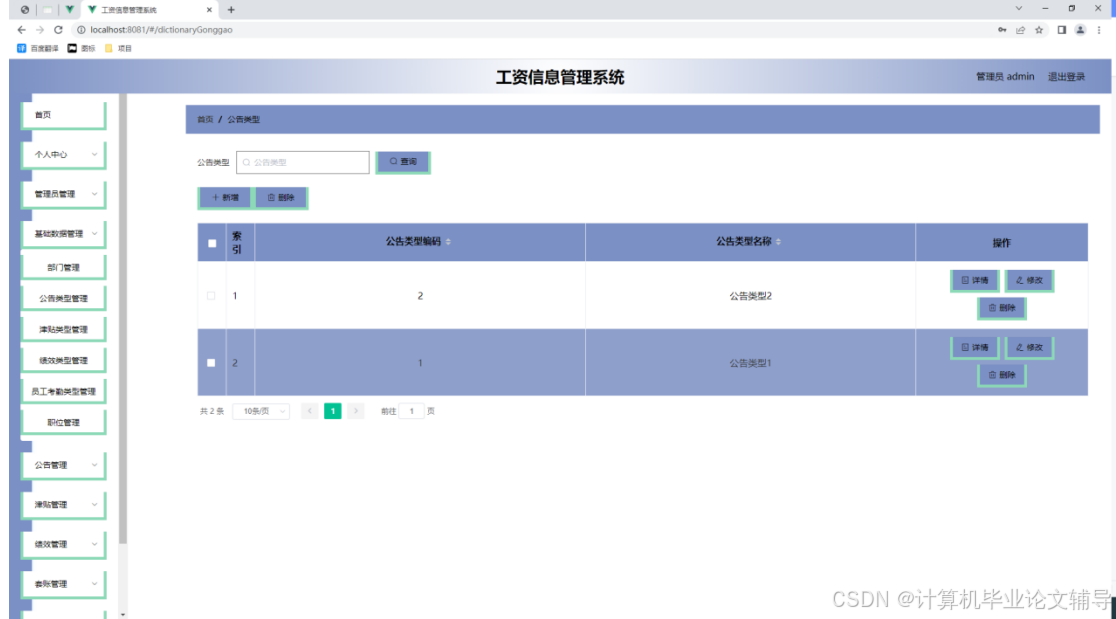Click the 公告类型 search input field
The height and width of the screenshot is (619, 1116).
click(x=300, y=161)
